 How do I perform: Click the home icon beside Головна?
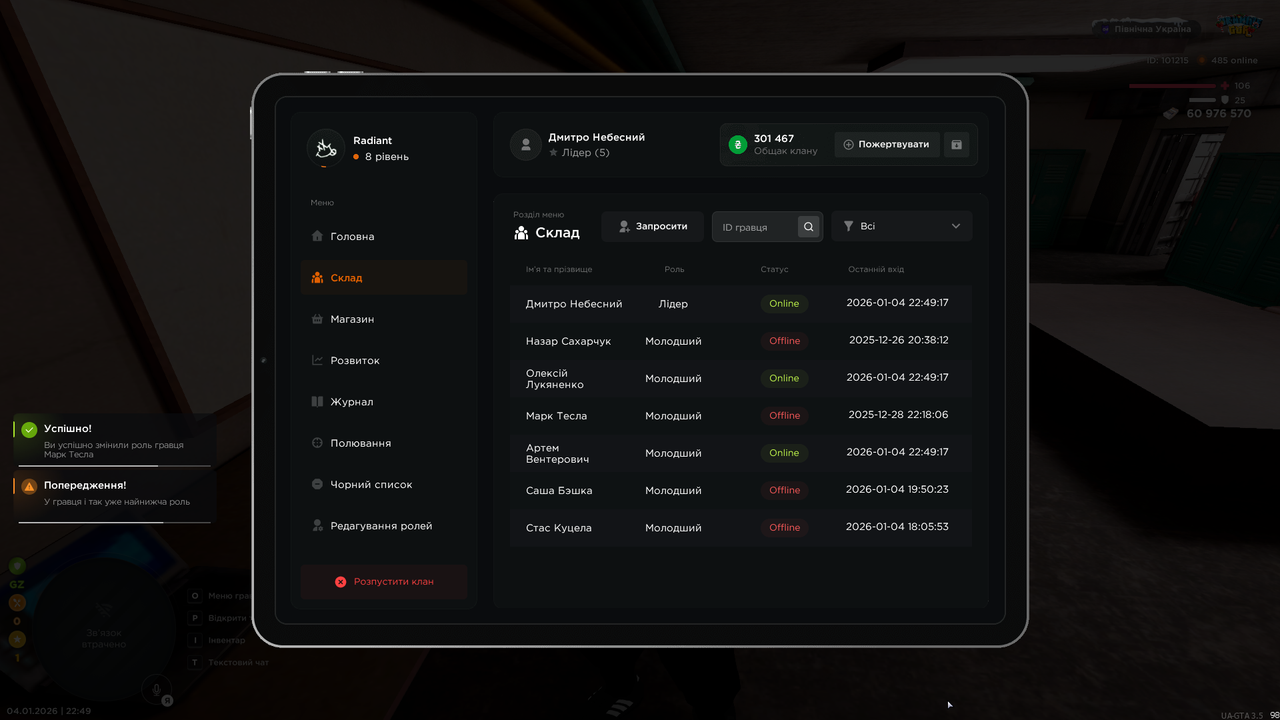tap(317, 236)
